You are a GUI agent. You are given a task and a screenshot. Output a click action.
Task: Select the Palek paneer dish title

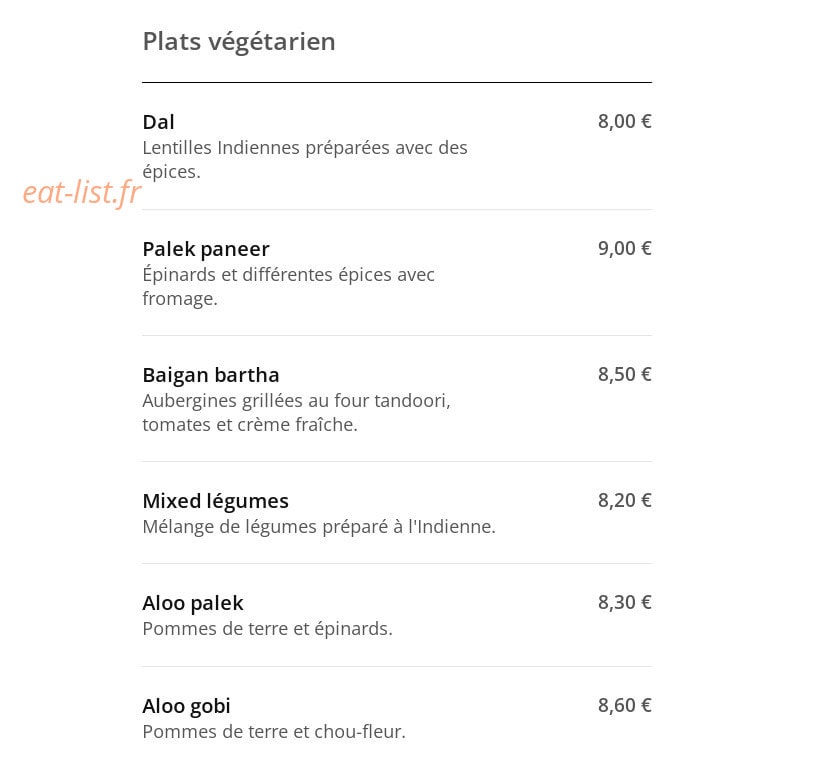(206, 249)
